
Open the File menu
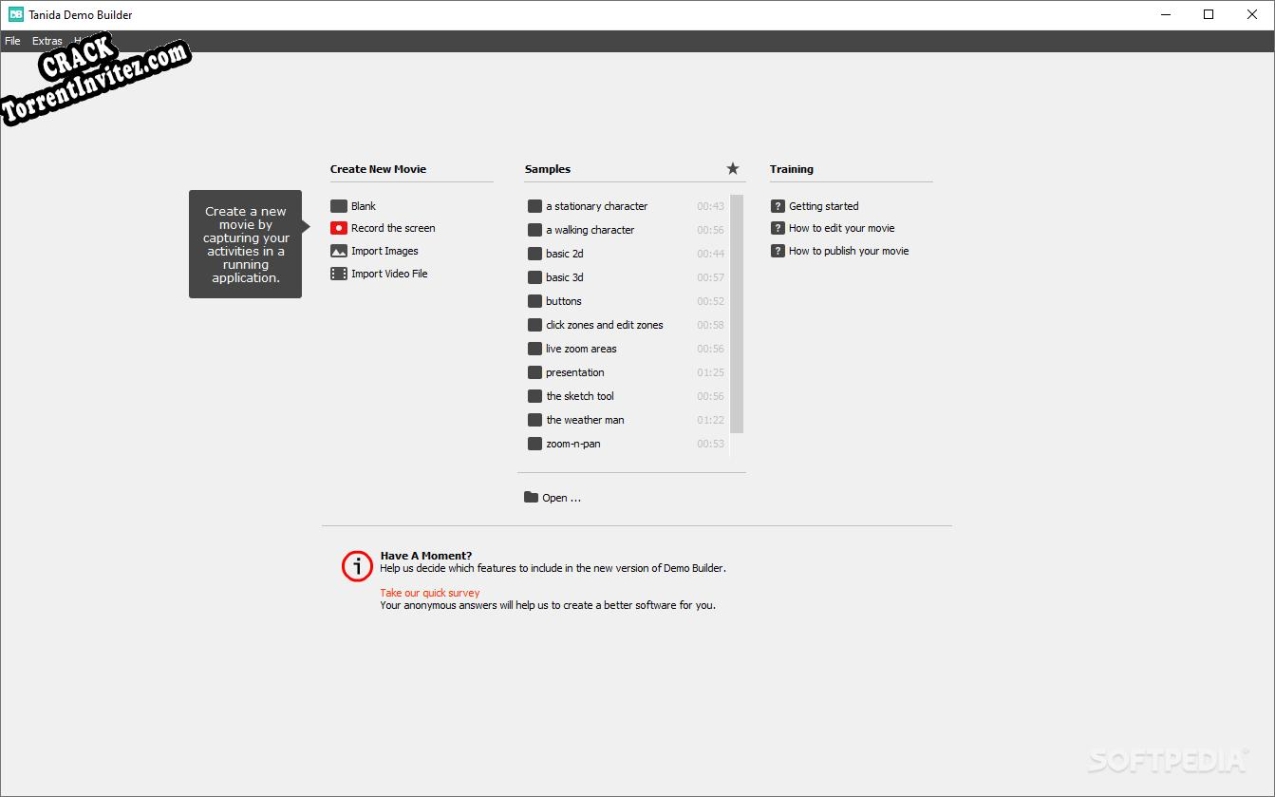click(12, 41)
